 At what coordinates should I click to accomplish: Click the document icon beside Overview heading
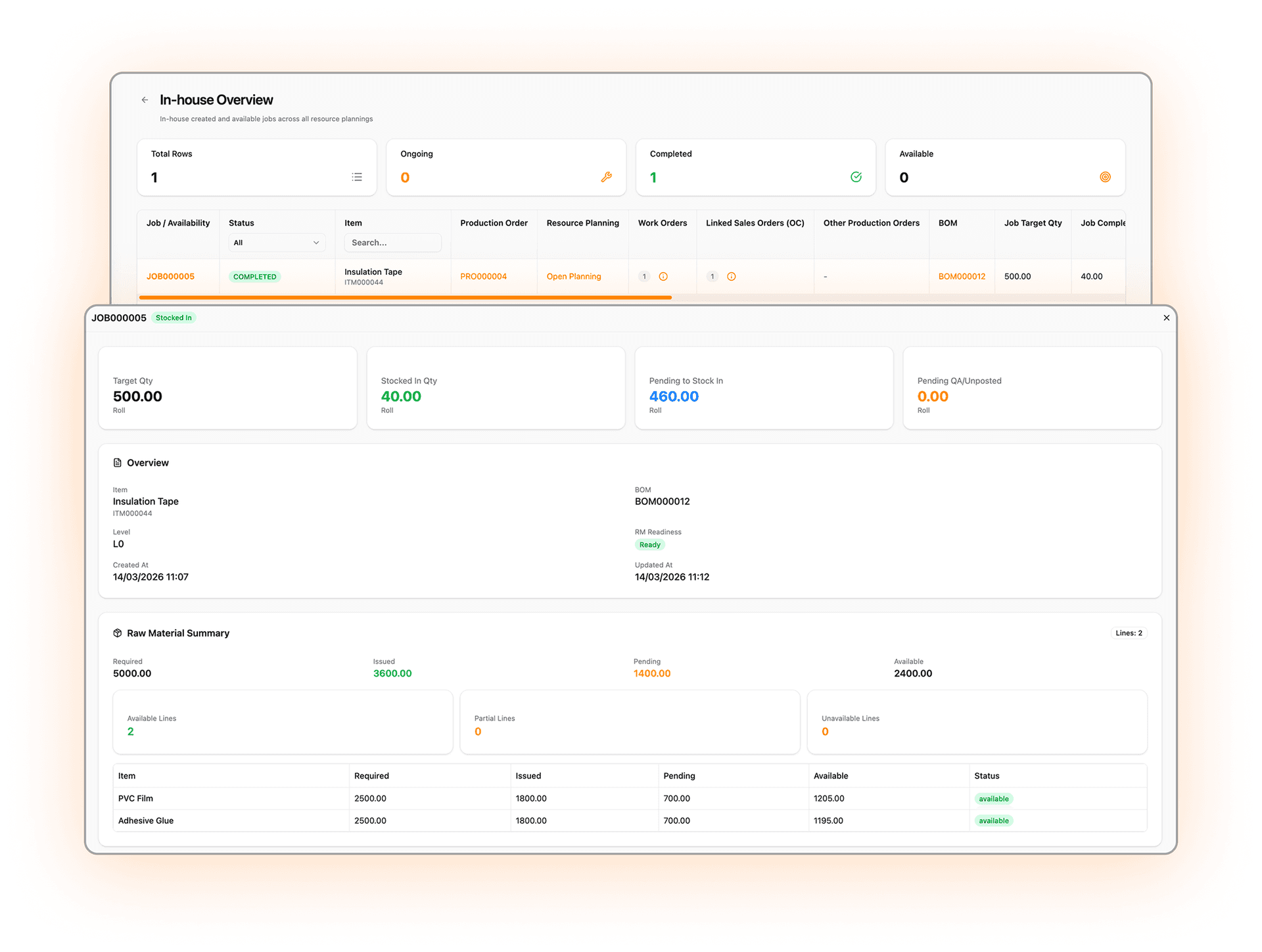118,463
